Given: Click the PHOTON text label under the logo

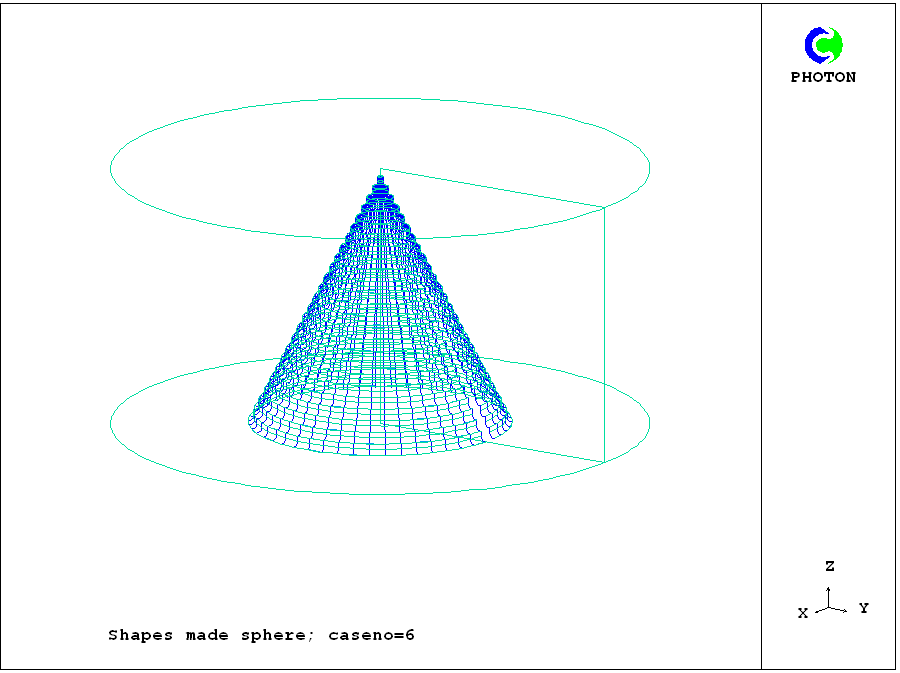Looking at the screenshot, I should click(x=823, y=77).
